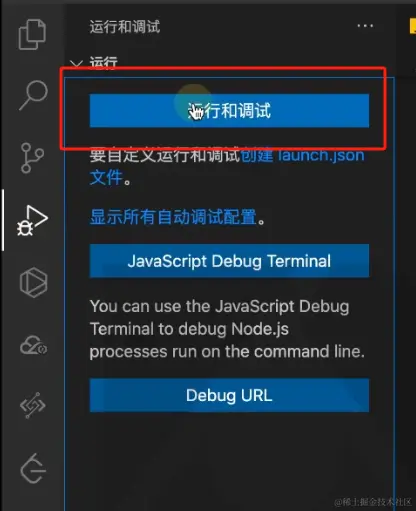
Task: Open the hexagon play extension icon
Action: pos(33,282)
